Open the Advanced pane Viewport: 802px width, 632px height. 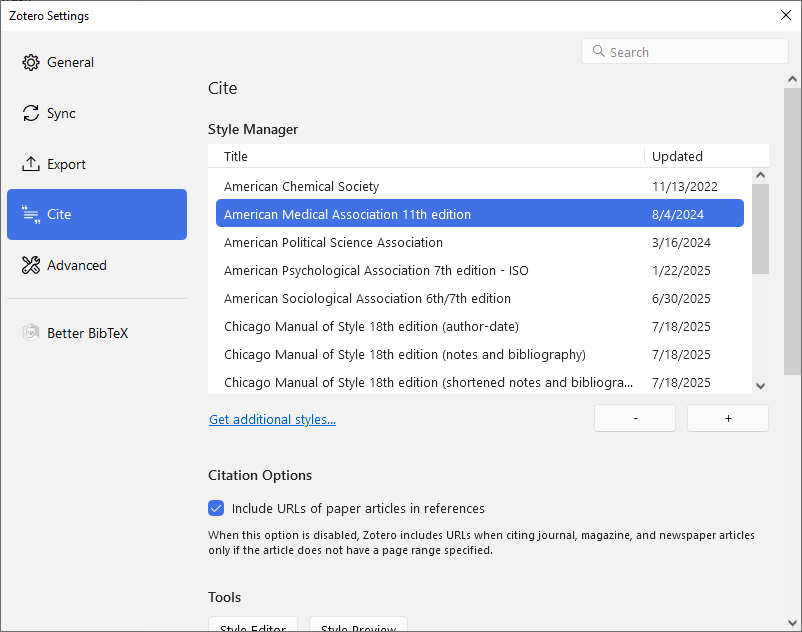[97, 265]
